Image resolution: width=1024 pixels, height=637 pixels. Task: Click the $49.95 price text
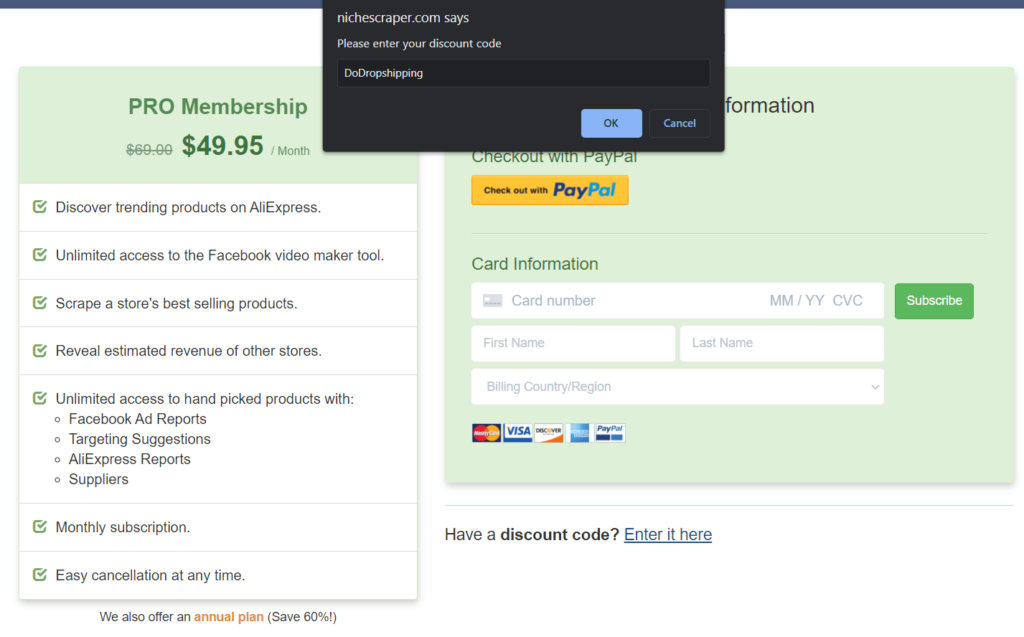tap(223, 146)
